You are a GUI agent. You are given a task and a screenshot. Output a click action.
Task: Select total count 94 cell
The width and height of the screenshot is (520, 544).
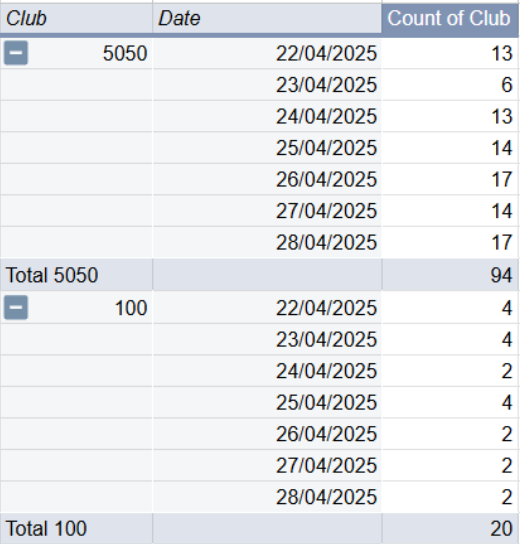click(450, 275)
